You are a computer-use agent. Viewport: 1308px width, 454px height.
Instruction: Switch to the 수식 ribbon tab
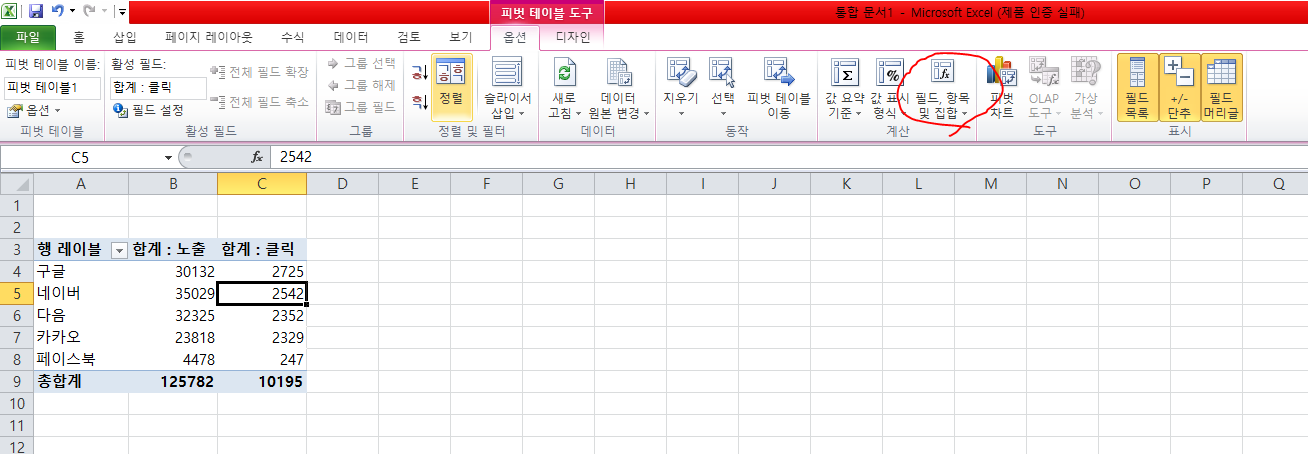tap(292, 38)
